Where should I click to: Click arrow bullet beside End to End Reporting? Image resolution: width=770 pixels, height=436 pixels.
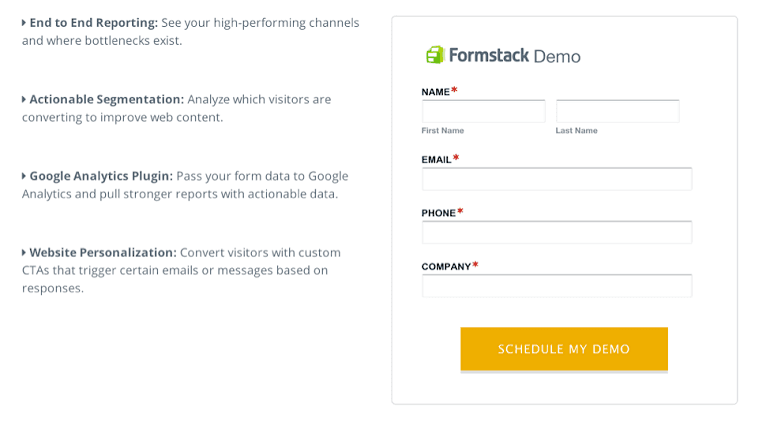(24, 22)
